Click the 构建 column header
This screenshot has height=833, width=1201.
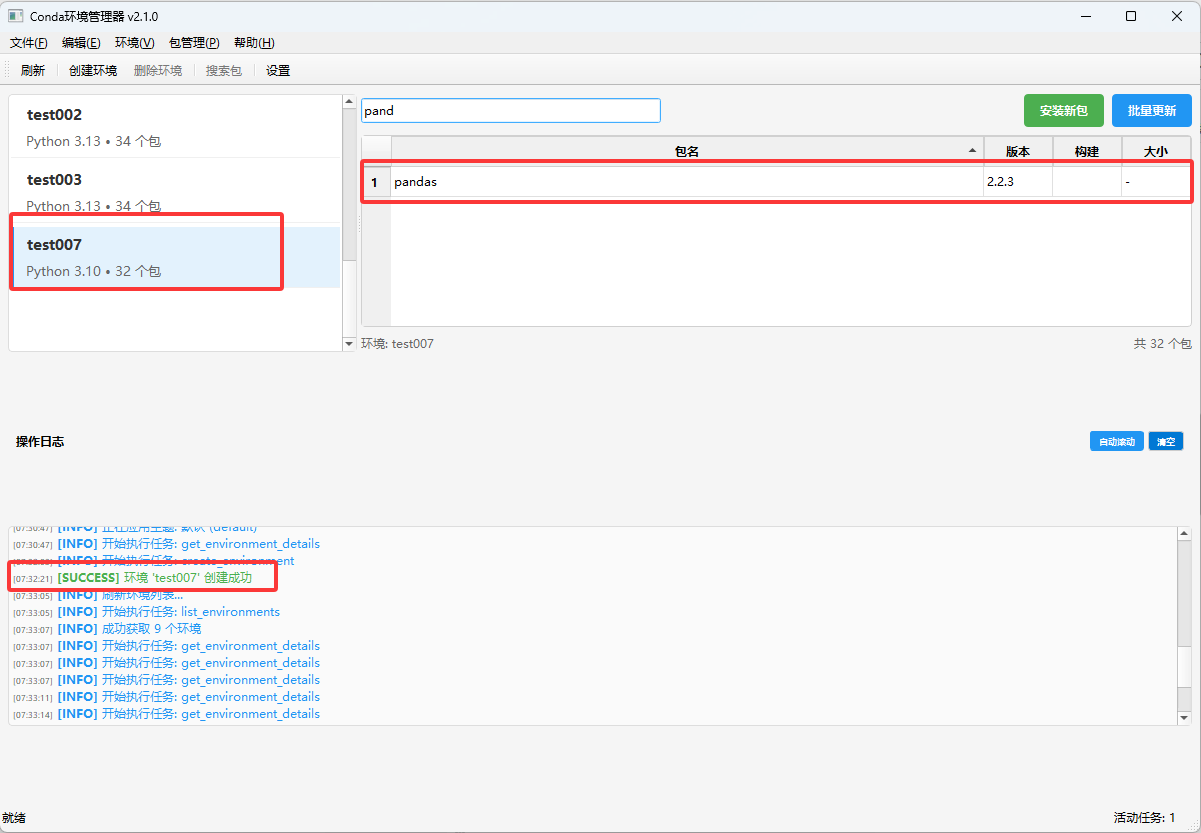(x=1086, y=151)
